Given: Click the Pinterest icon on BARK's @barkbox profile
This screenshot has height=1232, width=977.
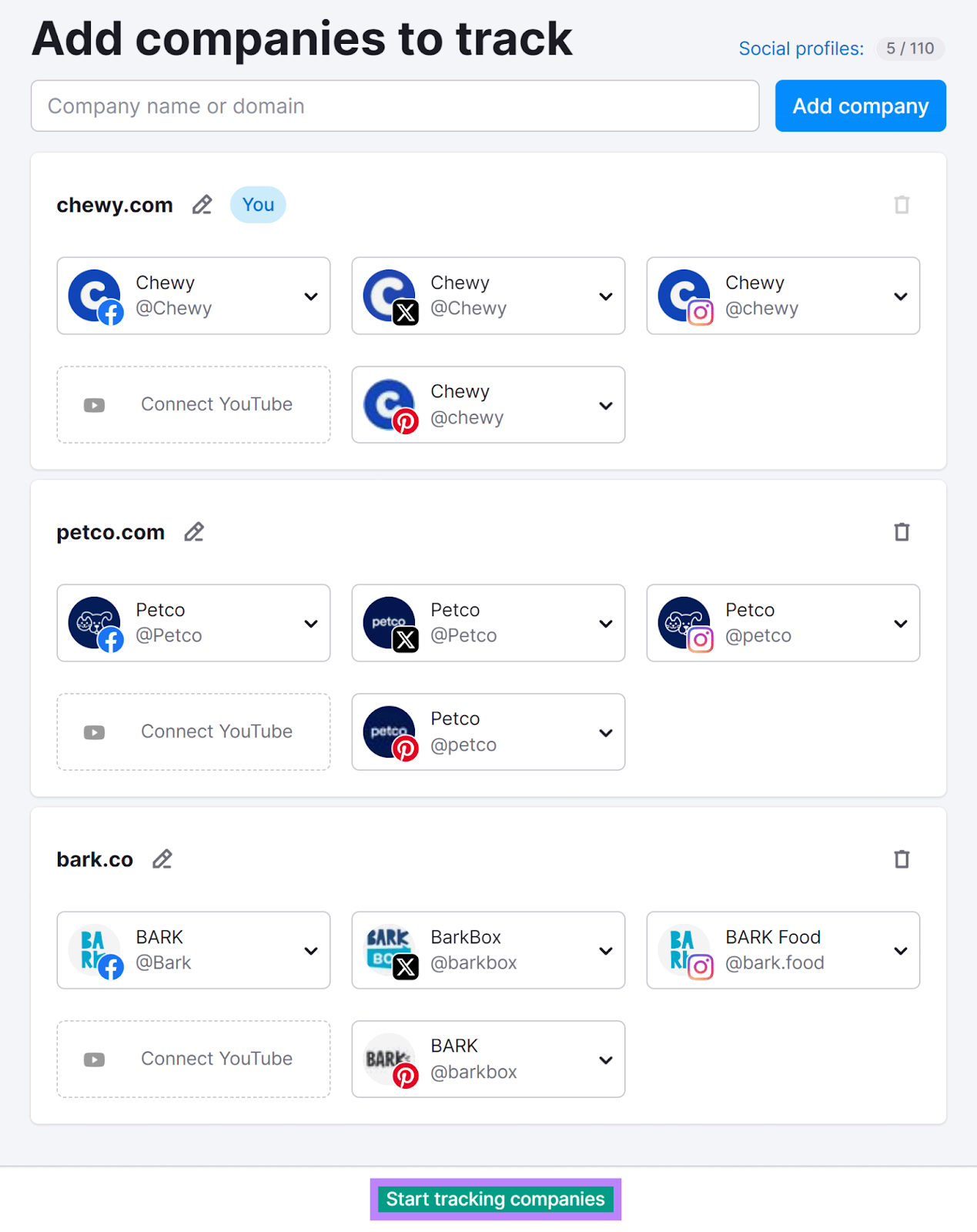Looking at the screenshot, I should tap(406, 1076).
